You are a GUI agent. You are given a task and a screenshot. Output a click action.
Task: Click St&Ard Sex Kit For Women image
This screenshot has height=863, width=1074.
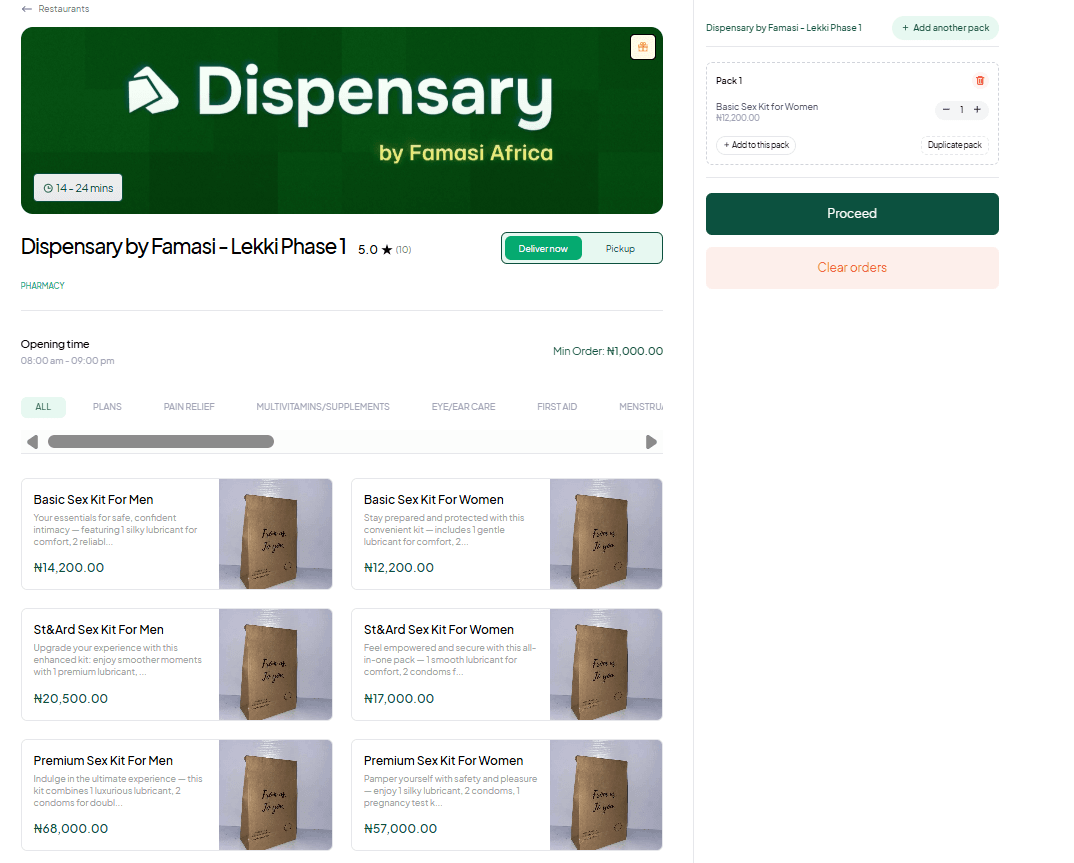pos(605,664)
